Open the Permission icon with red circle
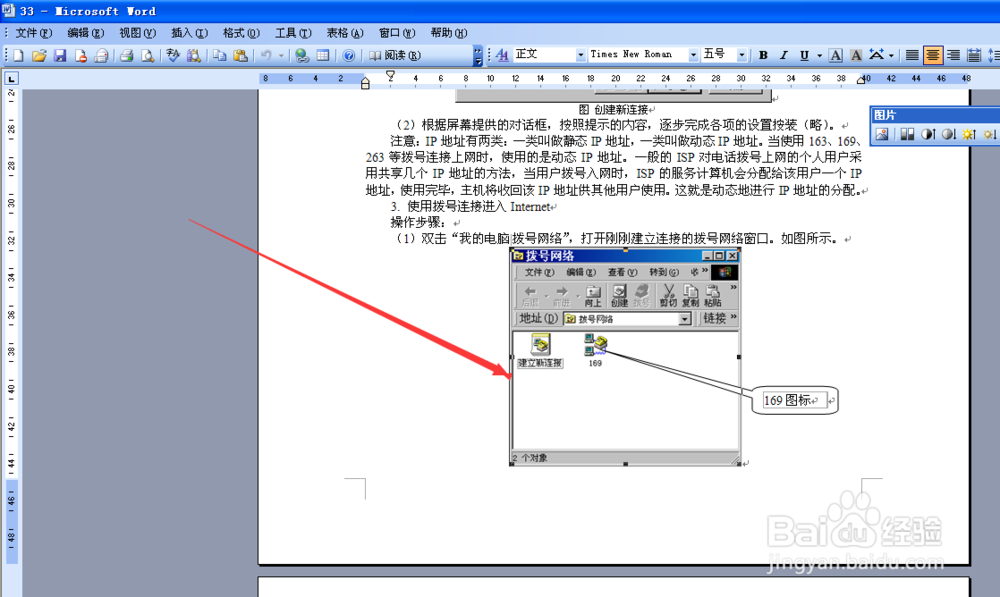 point(80,55)
